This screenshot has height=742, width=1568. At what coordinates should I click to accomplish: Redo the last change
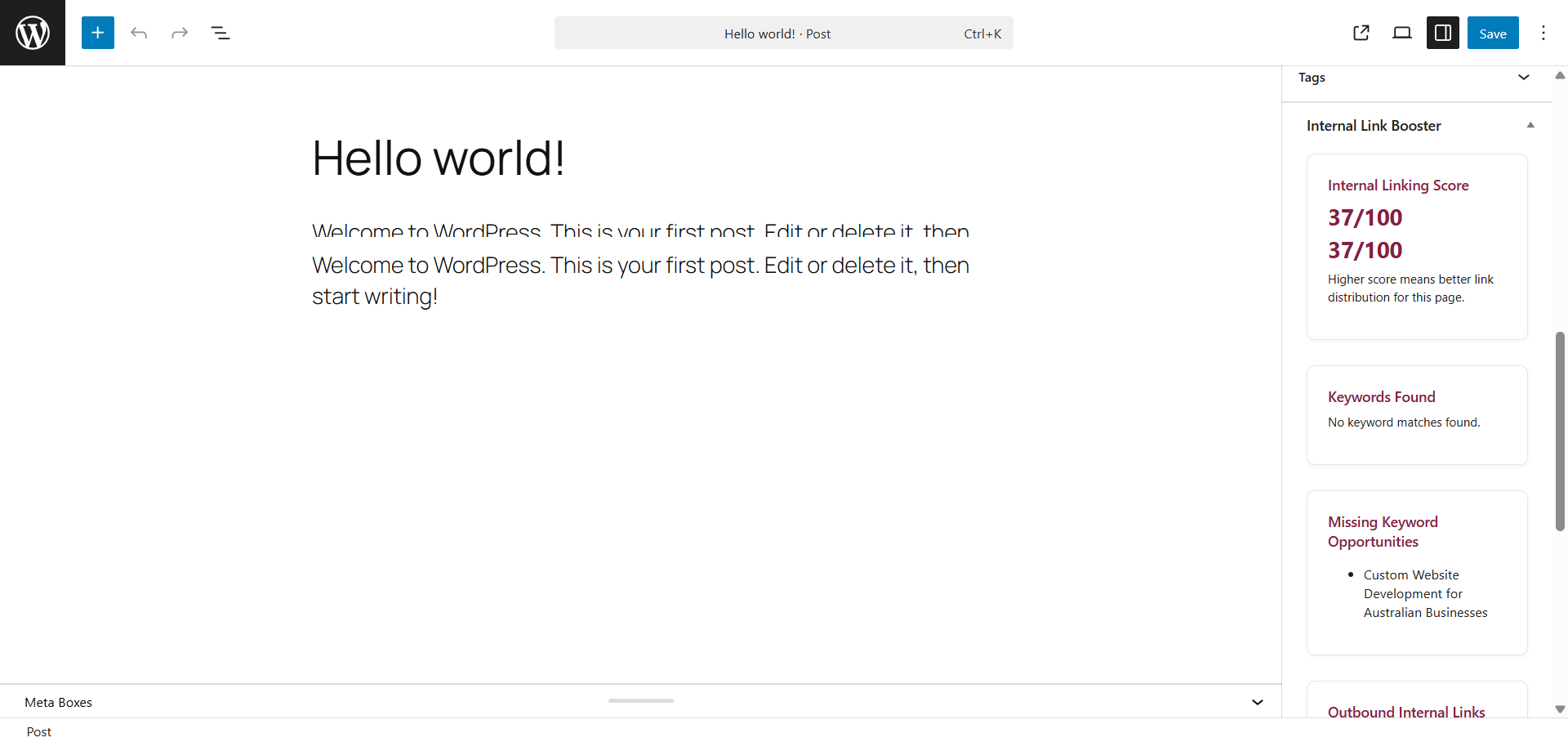[179, 33]
